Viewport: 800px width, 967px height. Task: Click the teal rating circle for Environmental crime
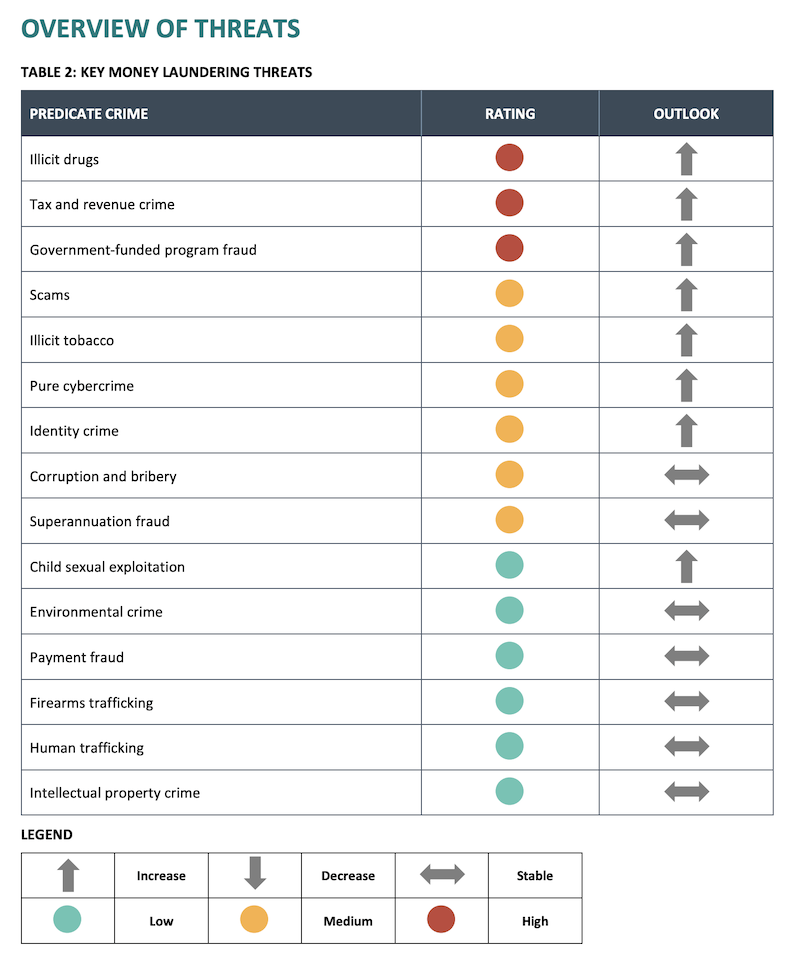[509, 610]
